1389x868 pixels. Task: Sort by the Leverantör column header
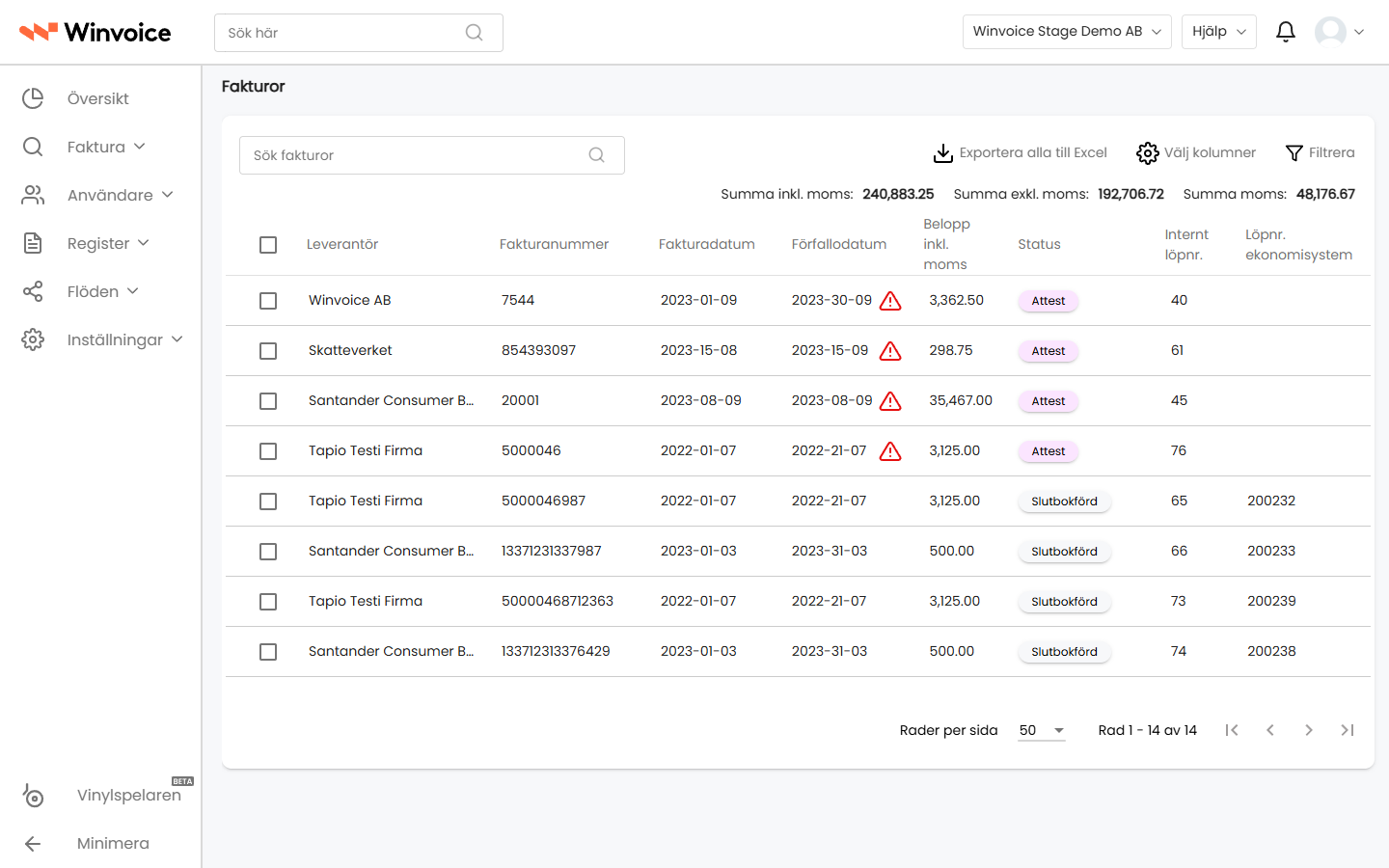click(342, 245)
